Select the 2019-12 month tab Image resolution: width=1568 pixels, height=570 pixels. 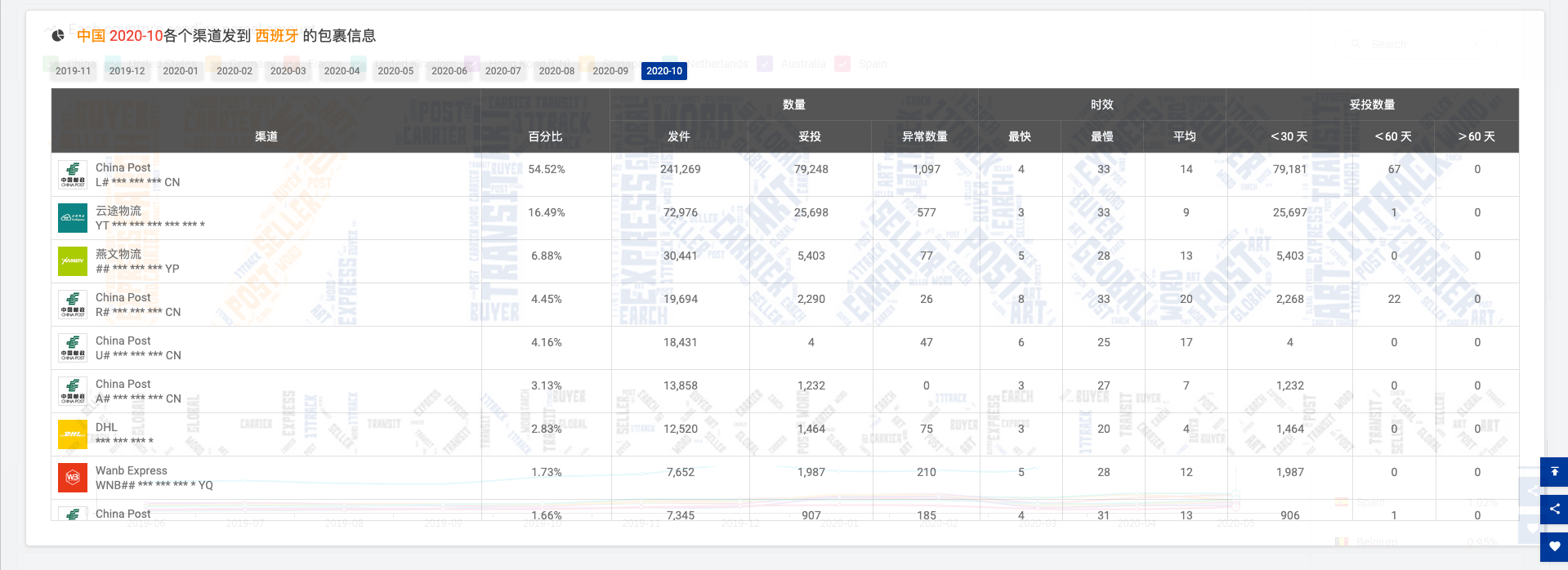point(127,71)
